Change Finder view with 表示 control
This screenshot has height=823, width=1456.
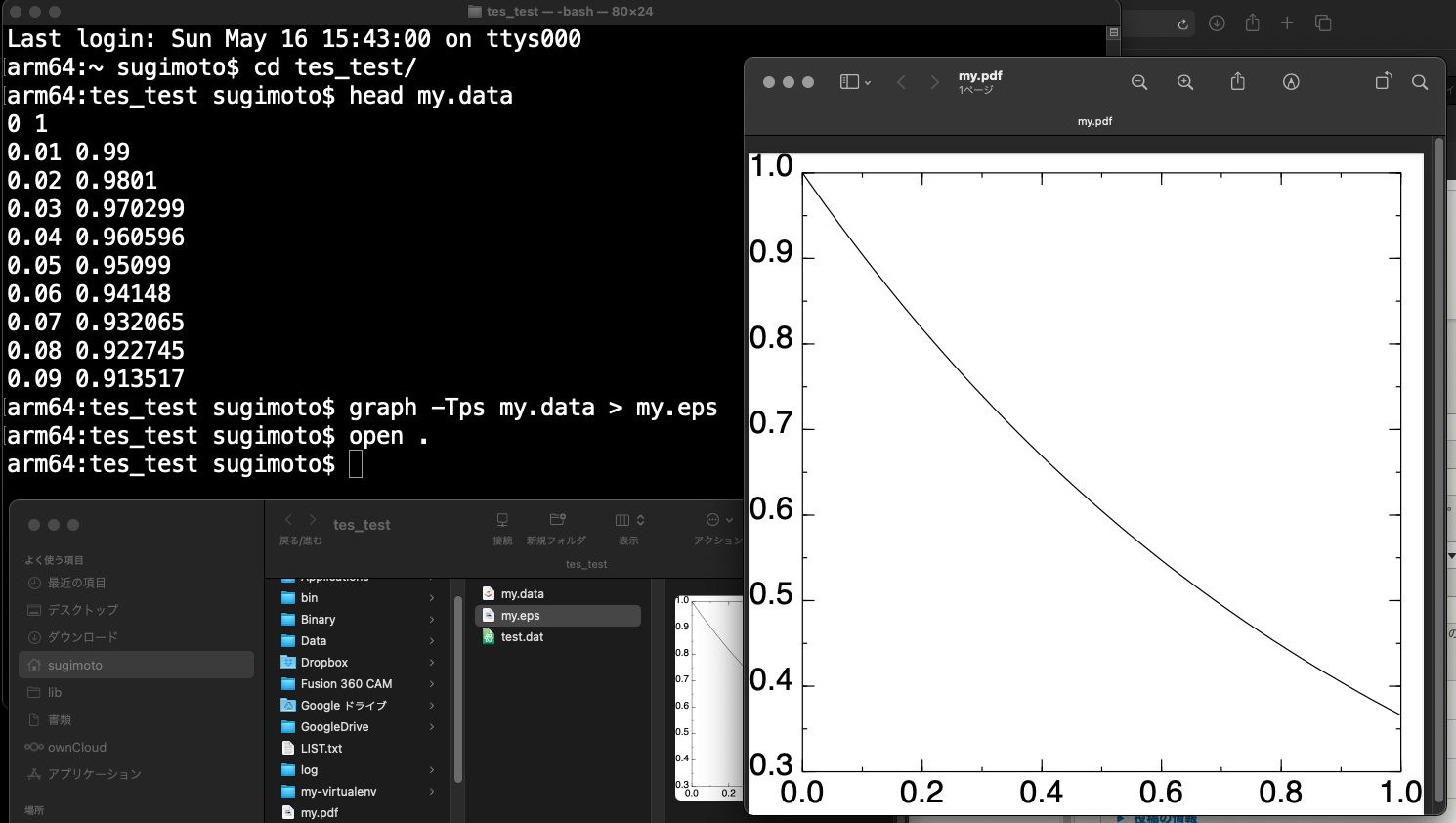tap(629, 520)
